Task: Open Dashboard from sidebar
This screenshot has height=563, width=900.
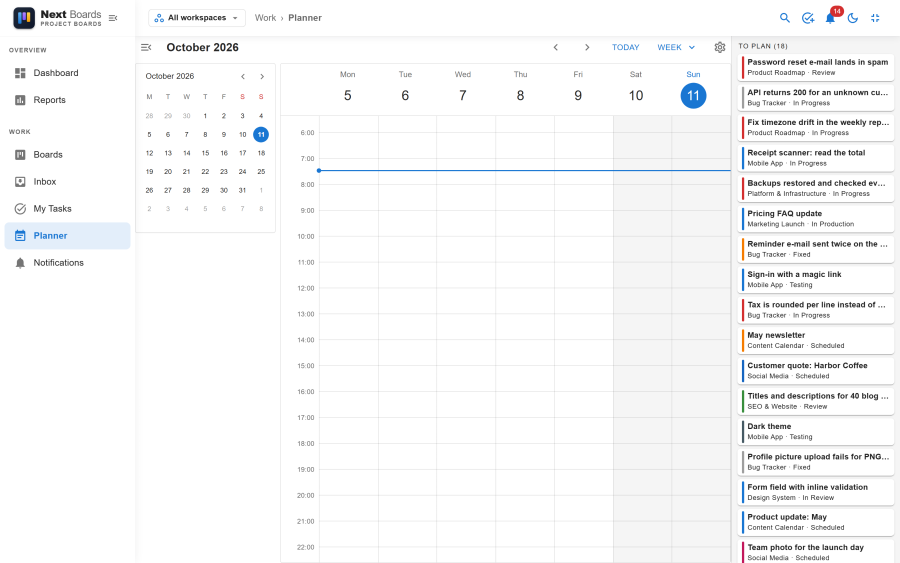Action: tap(68, 73)
